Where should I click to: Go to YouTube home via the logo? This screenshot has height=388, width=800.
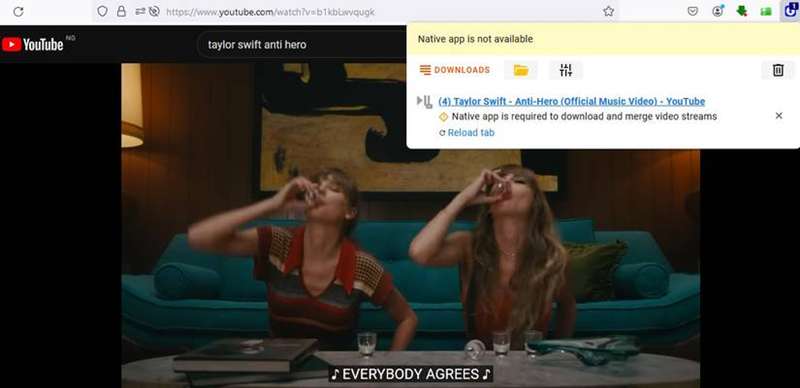tap(33, 44)
